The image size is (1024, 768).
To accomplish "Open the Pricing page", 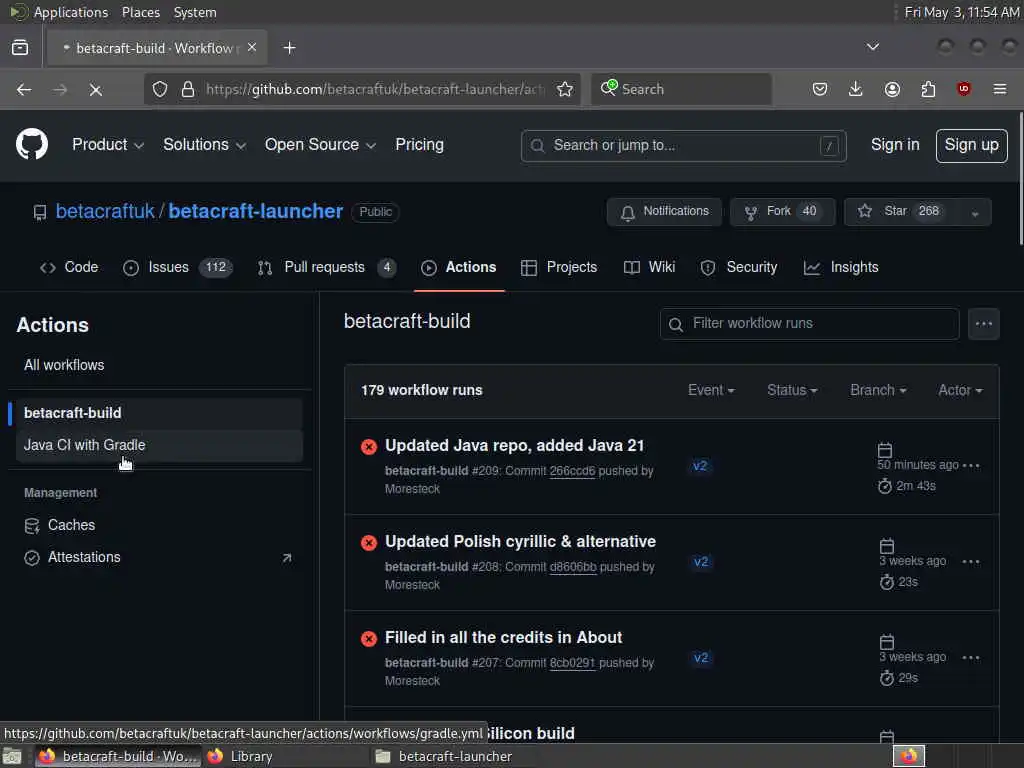I will (x=419, y=144).
